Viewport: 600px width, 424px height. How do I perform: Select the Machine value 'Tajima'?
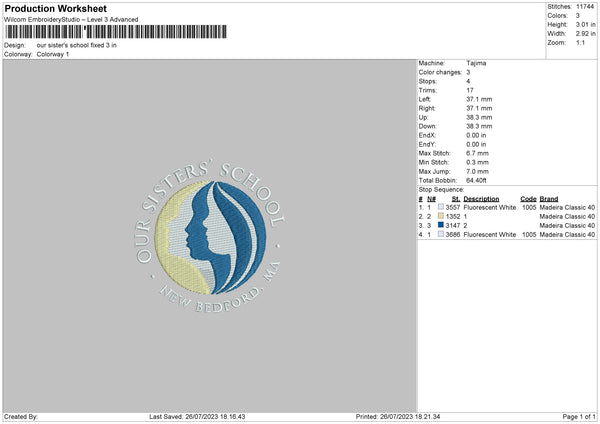pos(476,63)
